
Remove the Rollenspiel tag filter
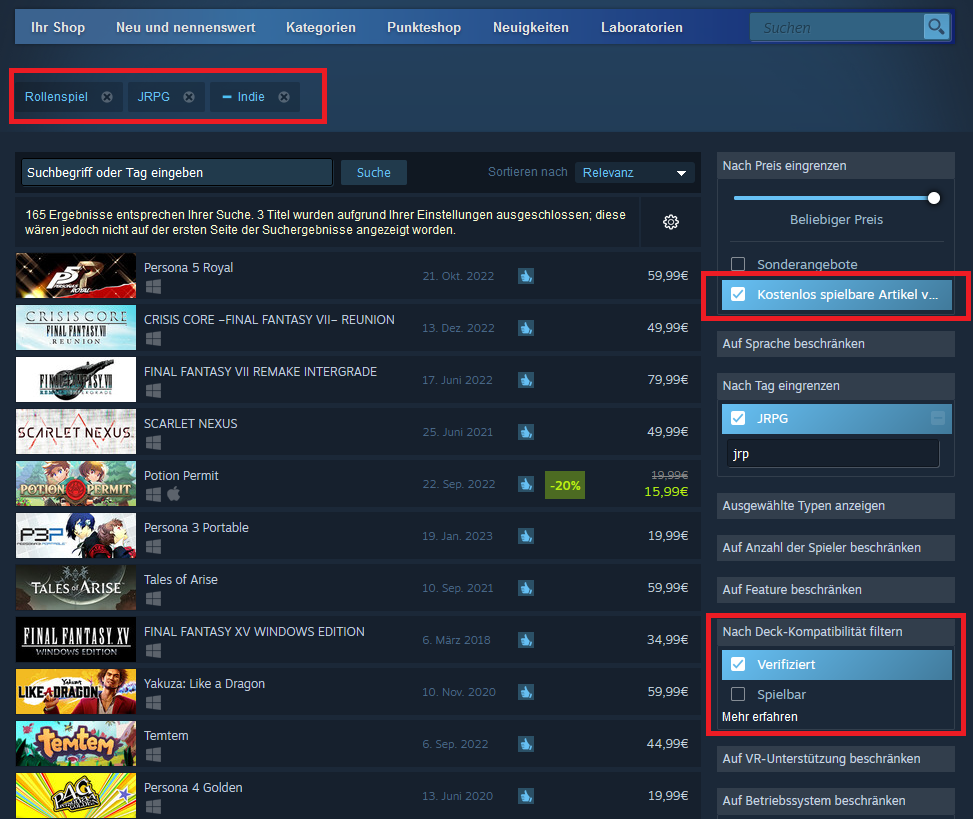pyautogui.click(x=107, y=97)
